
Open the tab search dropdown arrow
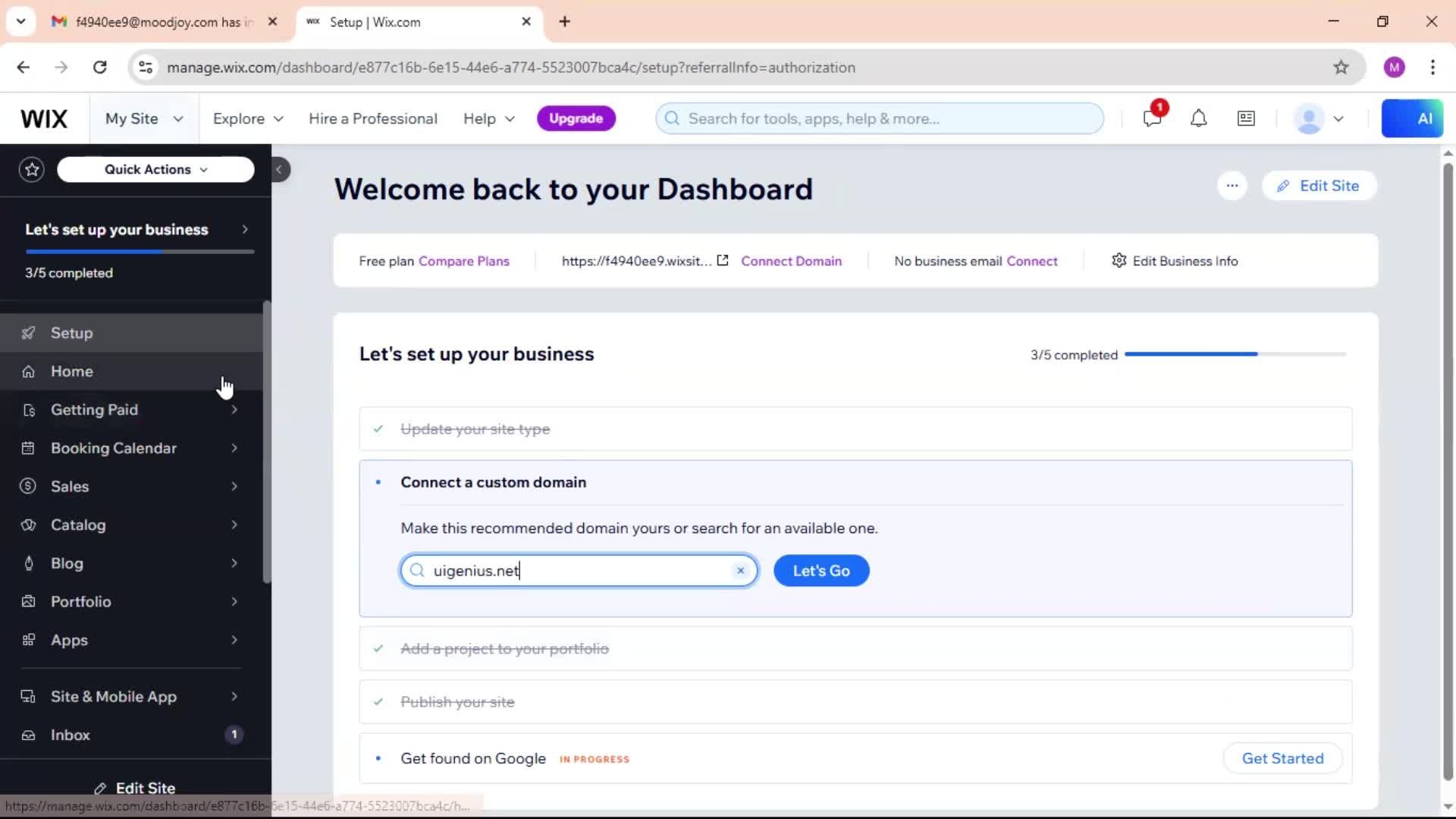20,21
